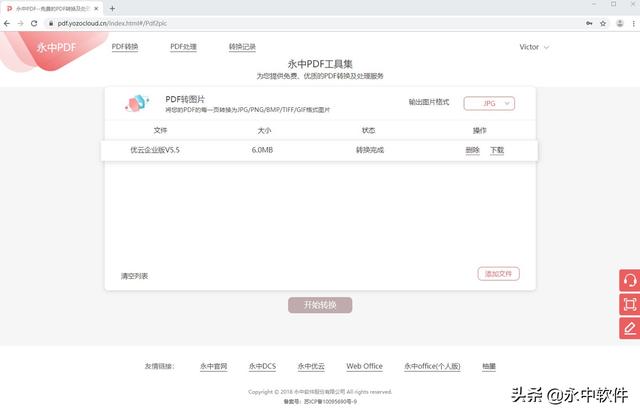Viewport: 640px width, 415px height.
Task: Open a new browser tab with plus
Action: (x=112, y=8)
